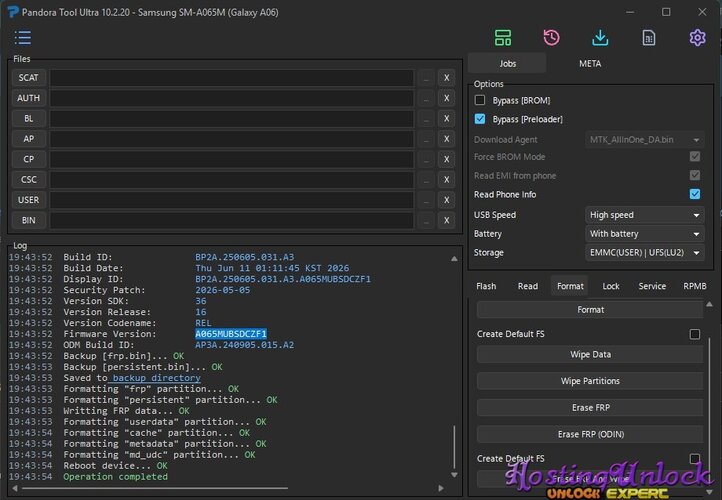Image resolution: width=722 pixels, height=500 pixels.
Task: Uncheck Read Phone Info checkbox
Action: click(695, 194)
